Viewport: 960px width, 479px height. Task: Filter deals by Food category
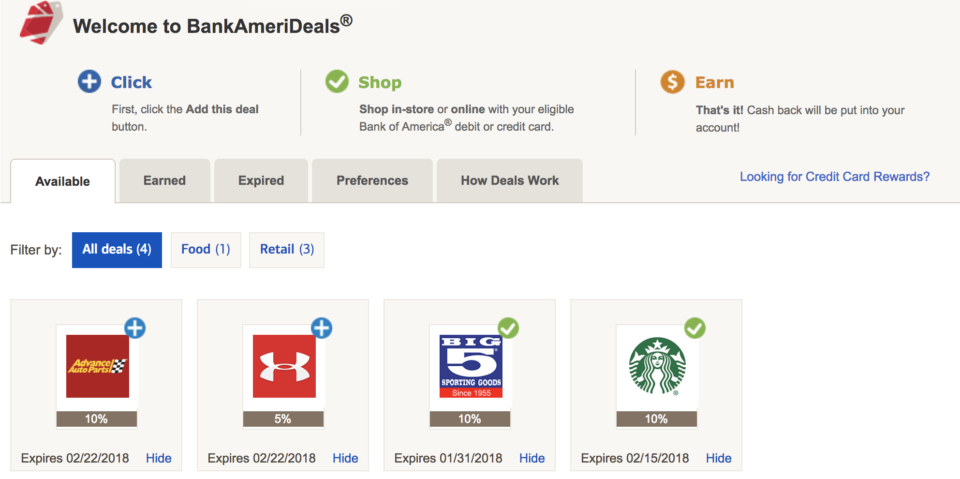click(x=206, y=250)
